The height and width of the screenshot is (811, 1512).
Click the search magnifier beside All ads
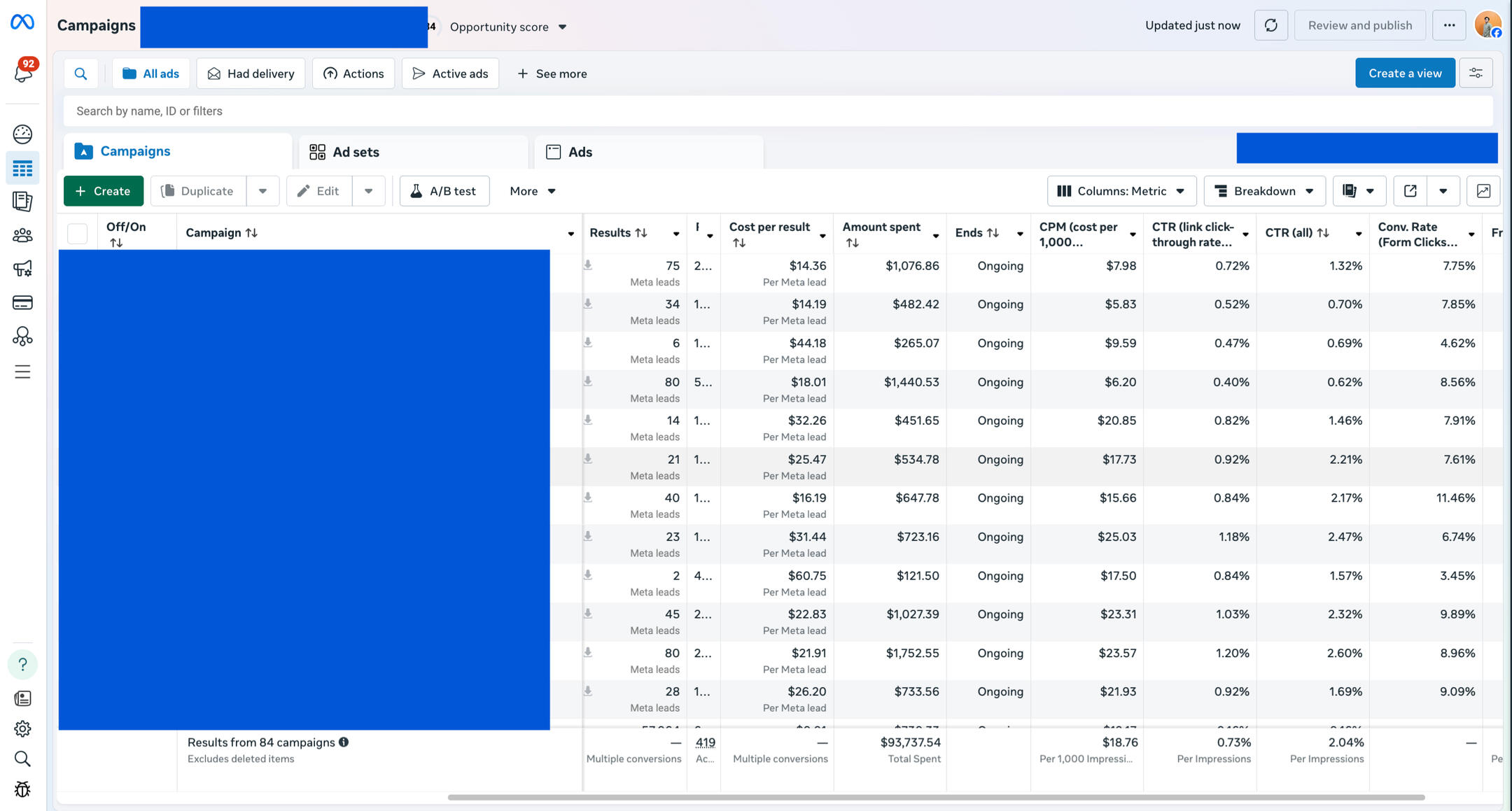pyautogui.click(x=81, y=73)
